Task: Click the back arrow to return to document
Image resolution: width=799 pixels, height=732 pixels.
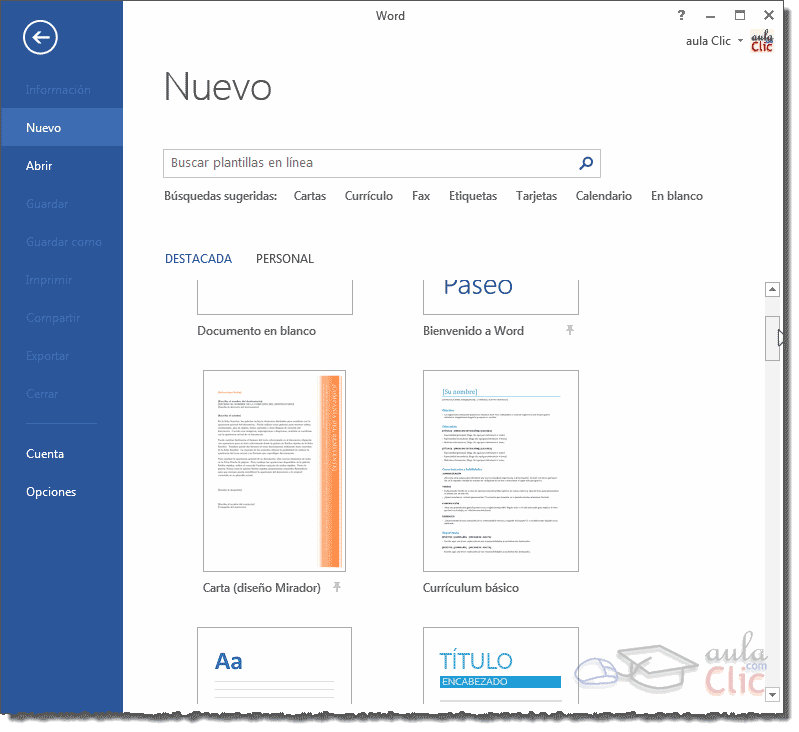Action: point(40,37)
